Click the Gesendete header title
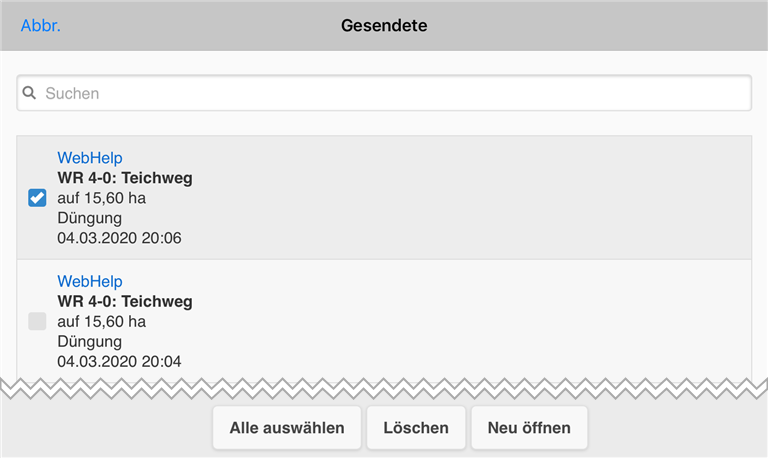768x458 pixels. (x=384, y=26)
